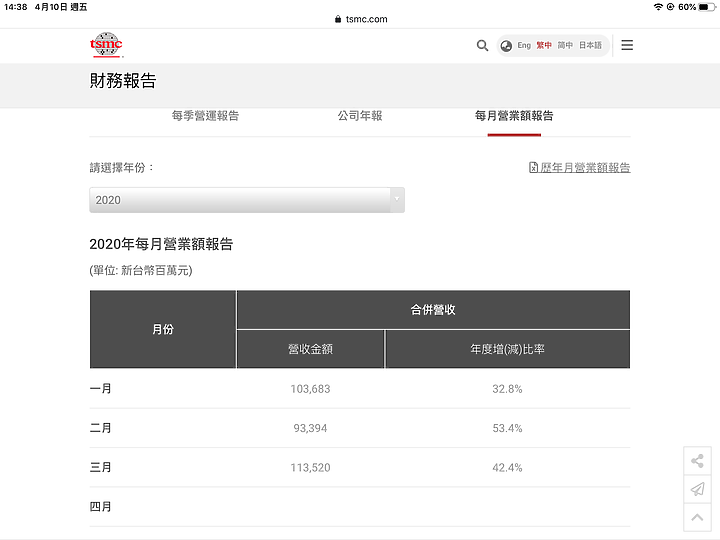Tap the 4月10日 週五 date in status bar
Image resolution: width=720 pixels, height=540 pixels.
point(61,7)
